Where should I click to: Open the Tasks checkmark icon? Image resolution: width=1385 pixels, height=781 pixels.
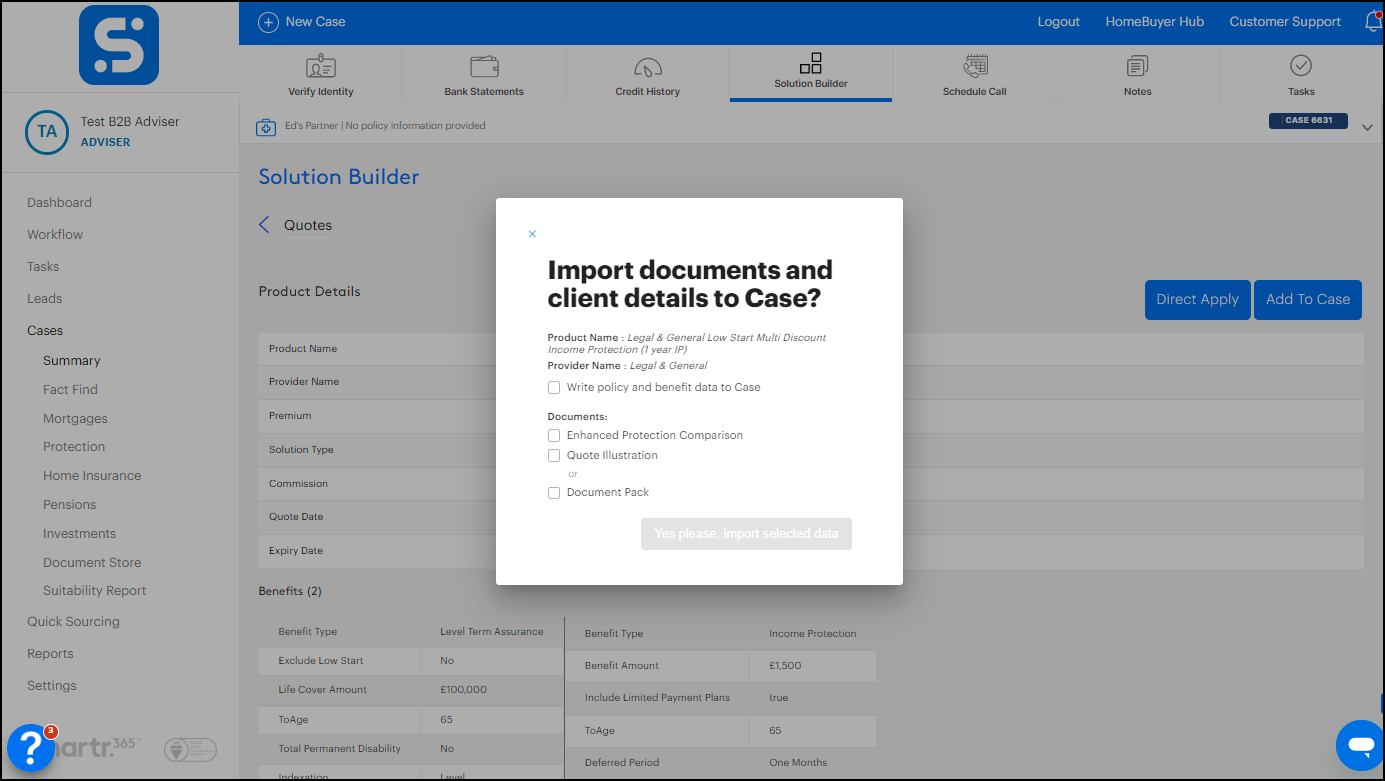pos(1301,66)
